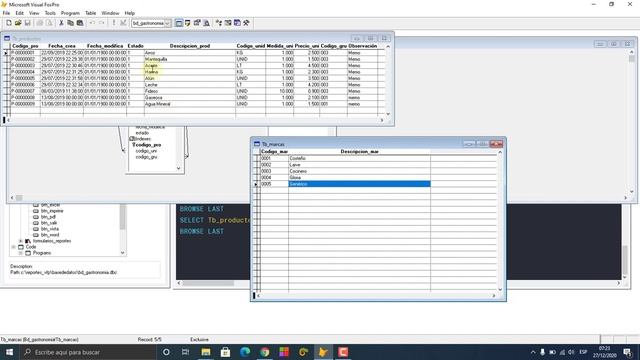Click the Cut scissors toolbar icon
The height and width of the screenshot is (360, 640).
pos(61,23)
